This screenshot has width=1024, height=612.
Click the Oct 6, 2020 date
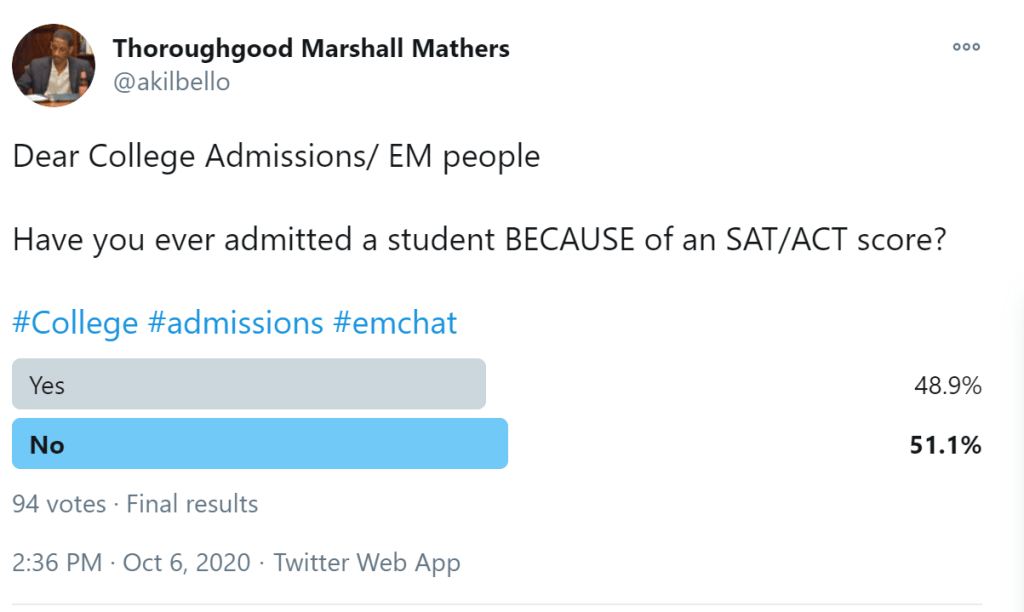coord(186,563)
